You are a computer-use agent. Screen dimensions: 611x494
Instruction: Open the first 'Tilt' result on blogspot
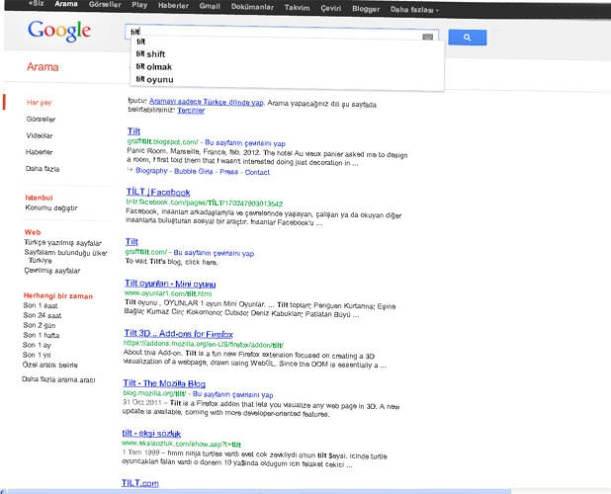click(134, 131)
